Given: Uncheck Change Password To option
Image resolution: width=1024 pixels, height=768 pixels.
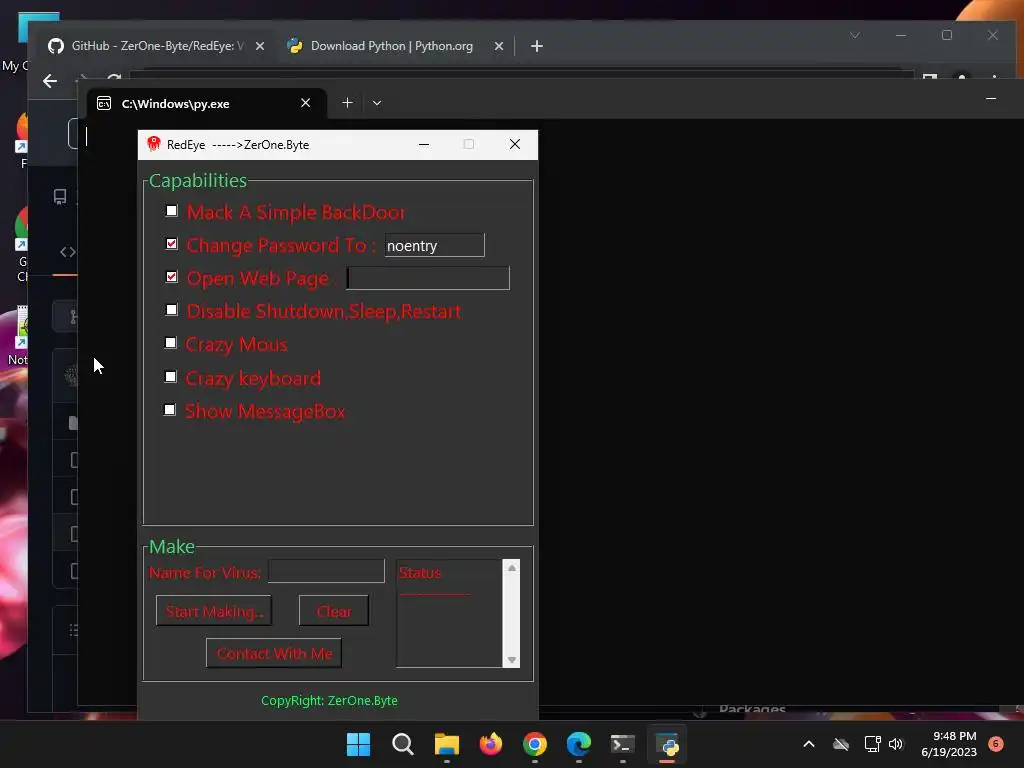Looking at the screenshot, I should (171, 244).
